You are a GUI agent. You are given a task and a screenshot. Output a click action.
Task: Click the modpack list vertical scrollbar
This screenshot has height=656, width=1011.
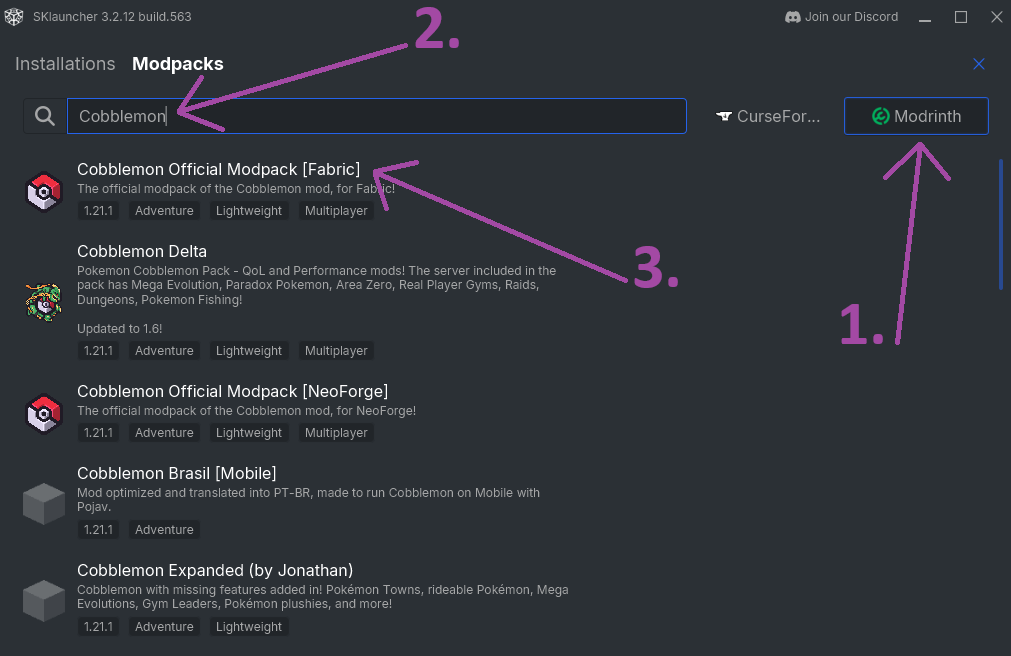[1001, 225]
